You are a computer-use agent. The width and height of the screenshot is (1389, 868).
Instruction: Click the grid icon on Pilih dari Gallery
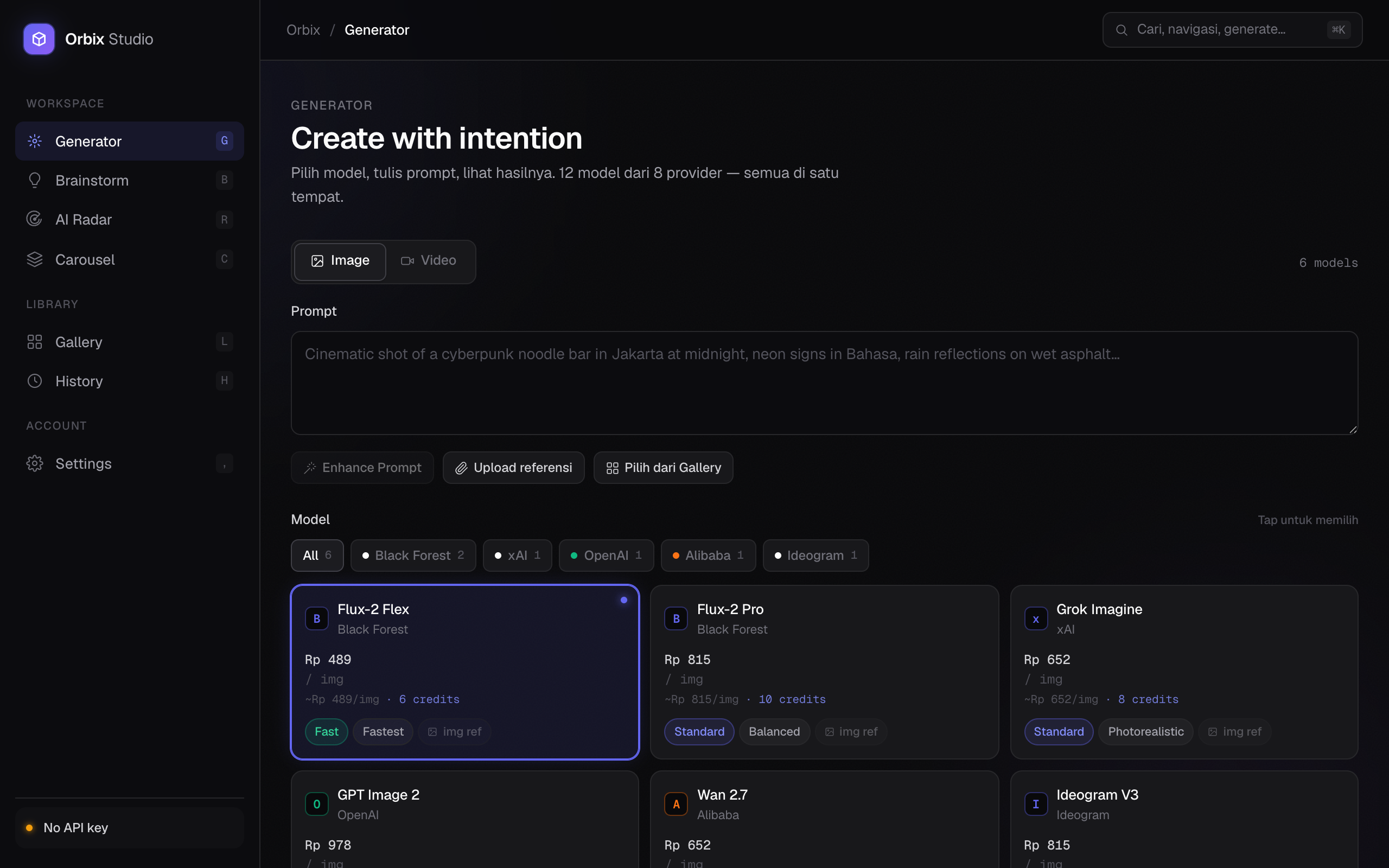tap(613, 468)
